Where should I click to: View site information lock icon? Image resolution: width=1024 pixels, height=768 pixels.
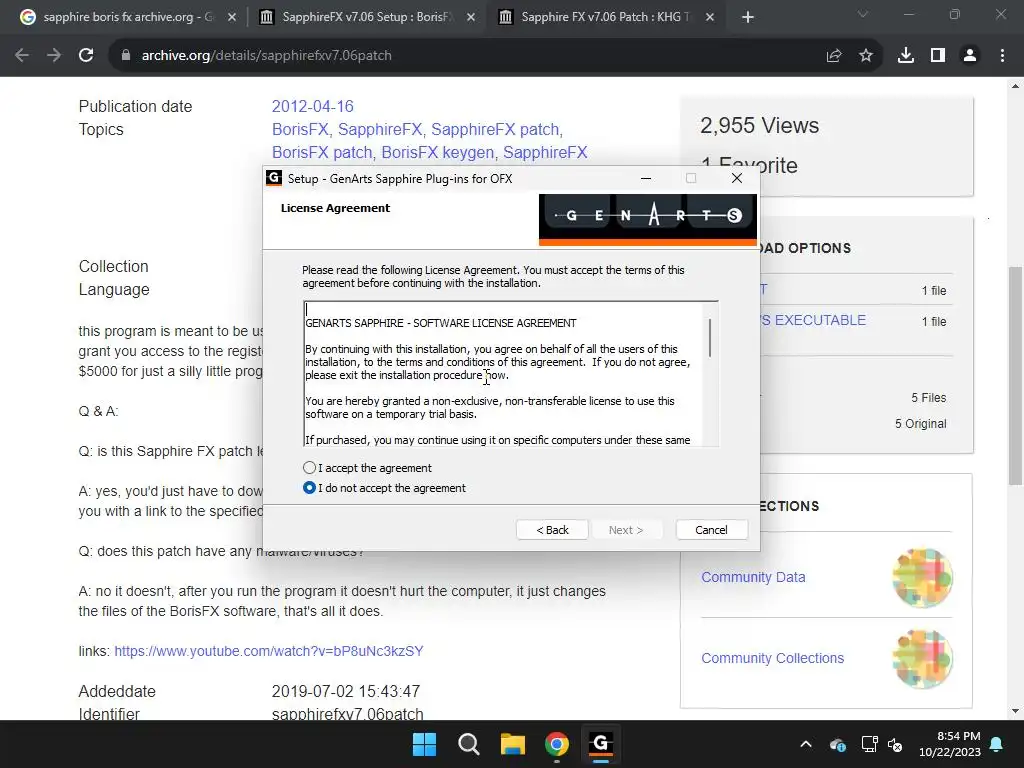(126, 56)
